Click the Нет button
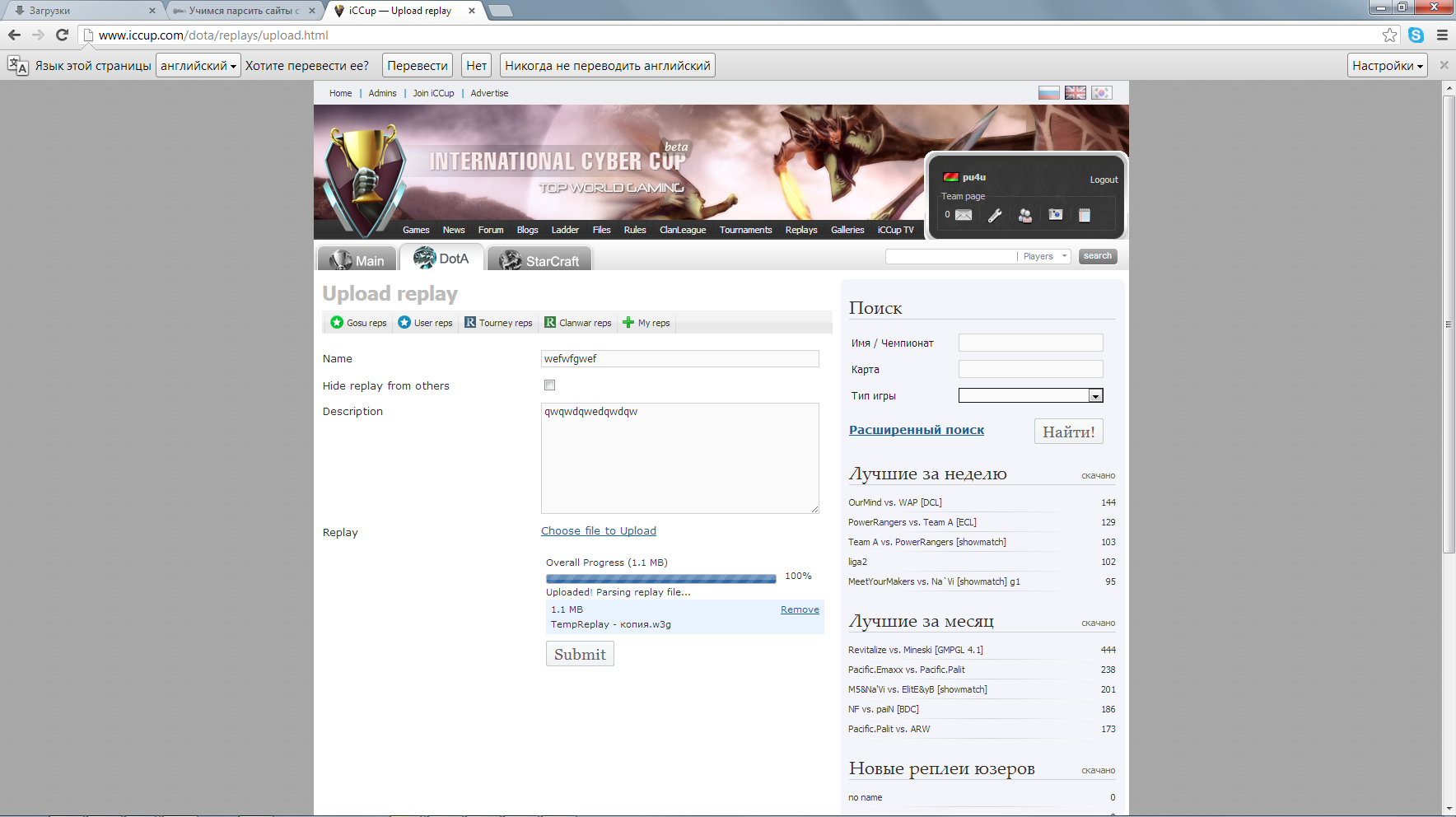This screenshot has width=1456, height=817. (476, 66)
